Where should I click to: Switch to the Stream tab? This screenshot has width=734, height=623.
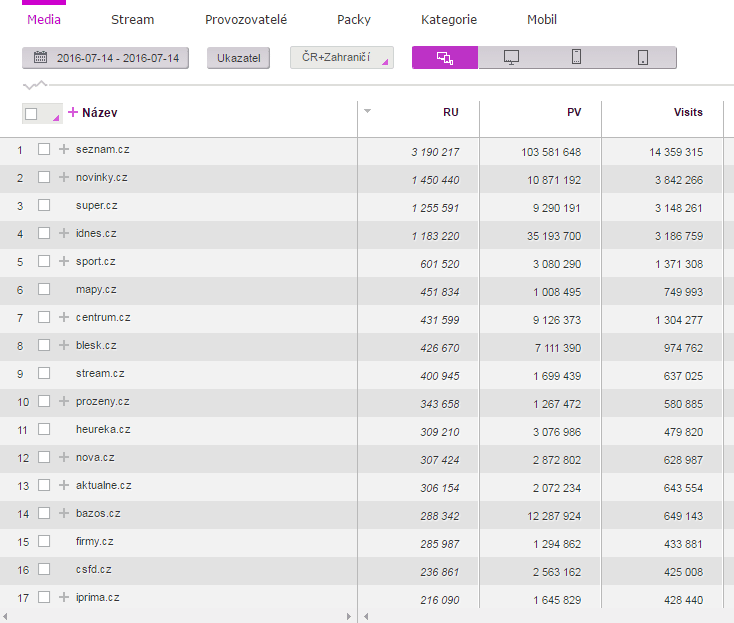pos(132,20)
